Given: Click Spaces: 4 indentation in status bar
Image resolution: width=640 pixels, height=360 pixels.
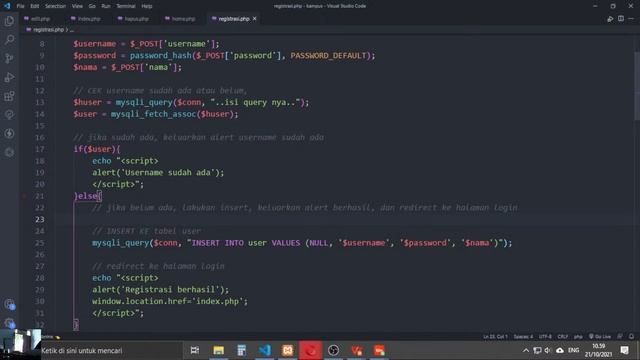Looking at the screenshot, I should [x=523, y=337].
